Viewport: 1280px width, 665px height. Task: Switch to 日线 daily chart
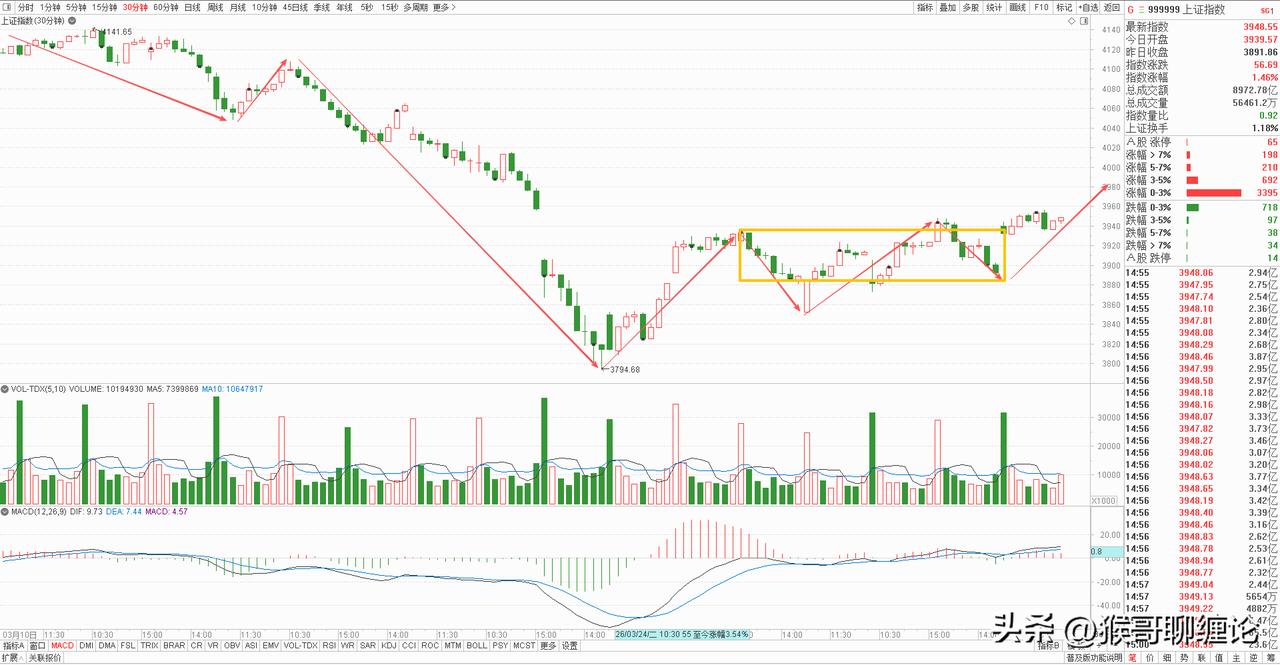(x=192, y=7)
